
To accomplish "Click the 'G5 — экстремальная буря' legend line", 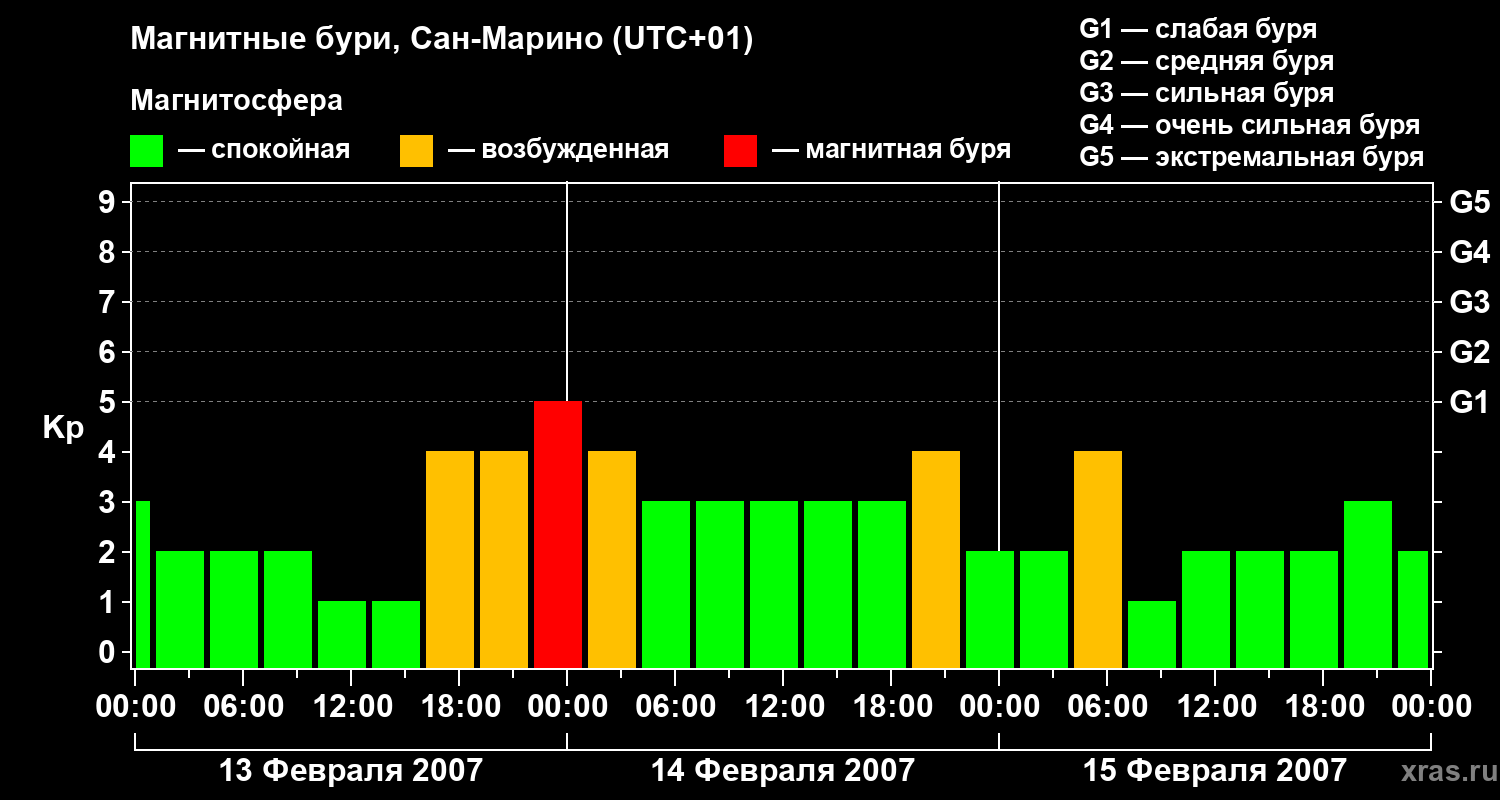I will 1251,157.
